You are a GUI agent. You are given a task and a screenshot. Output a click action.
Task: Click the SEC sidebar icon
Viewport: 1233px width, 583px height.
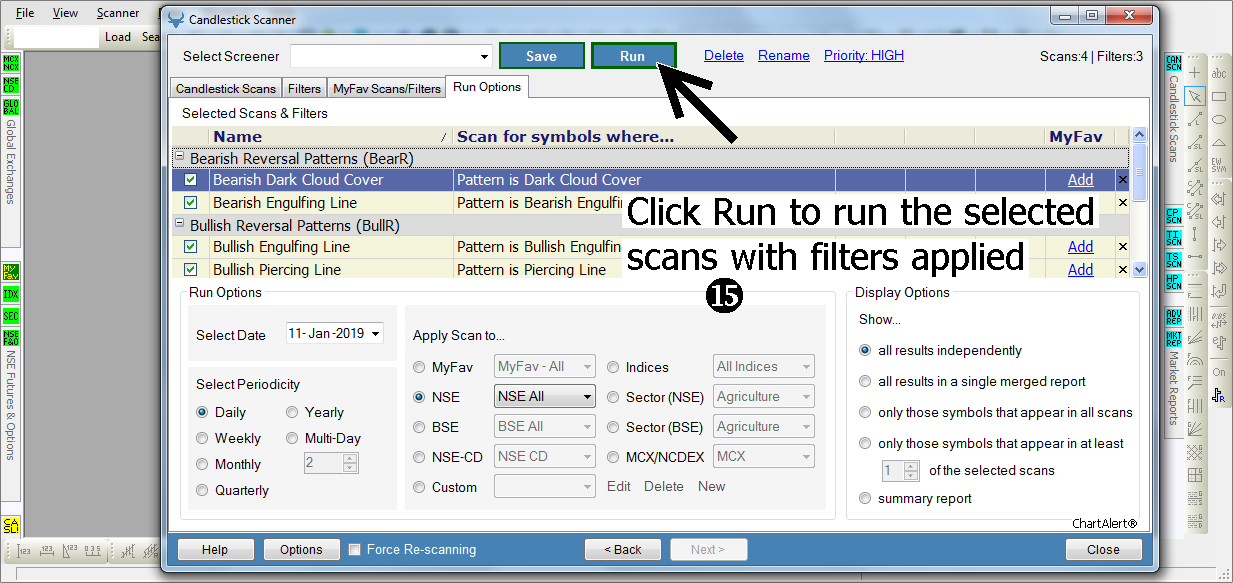point(11,316)
